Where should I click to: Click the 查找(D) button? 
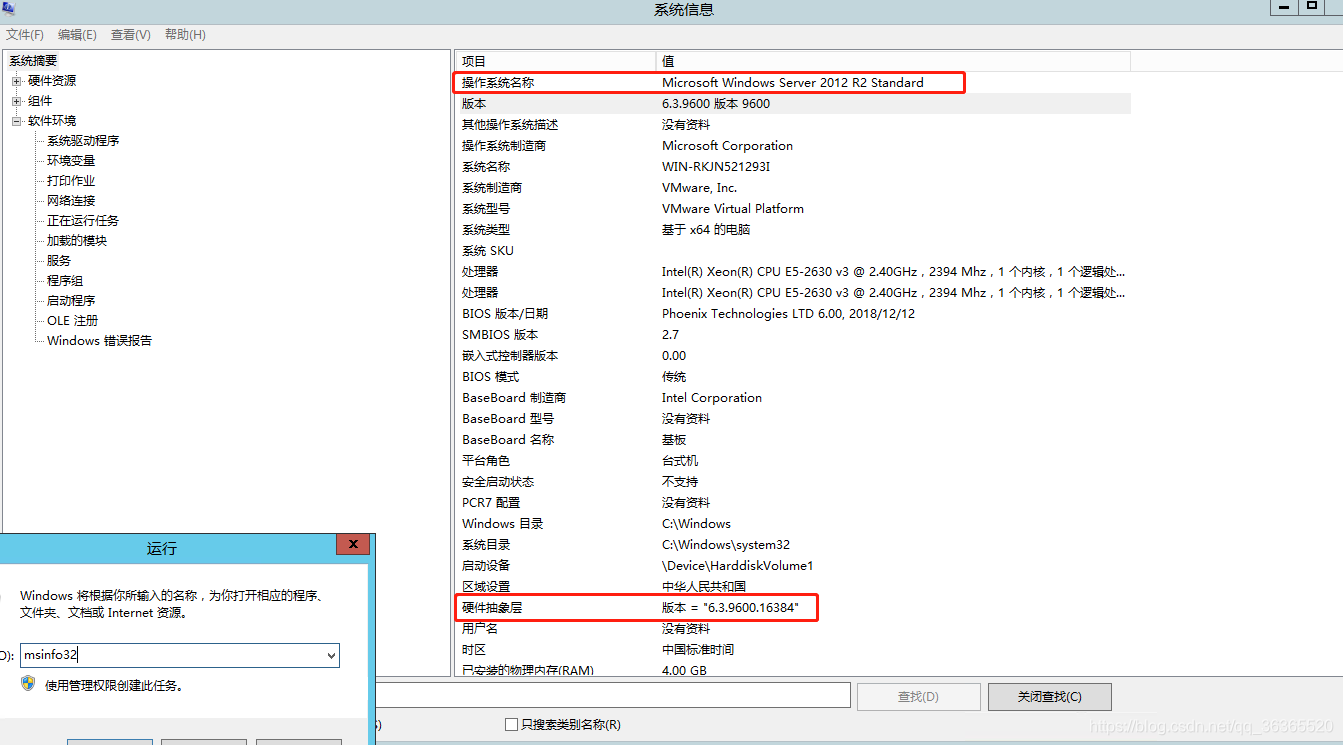(918, 696)
